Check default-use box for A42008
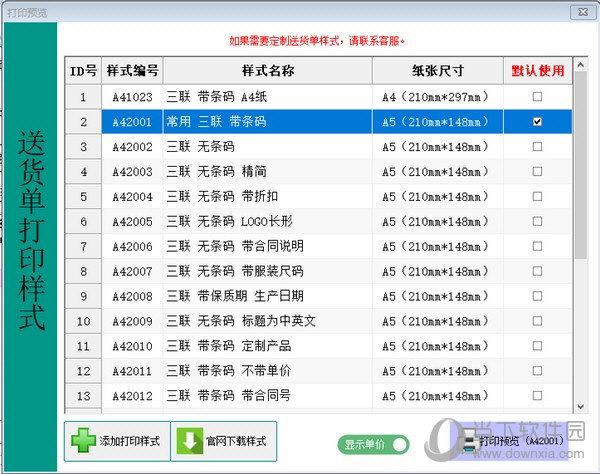The height and width of the screenshot is (474, 600). coord(537,296)
